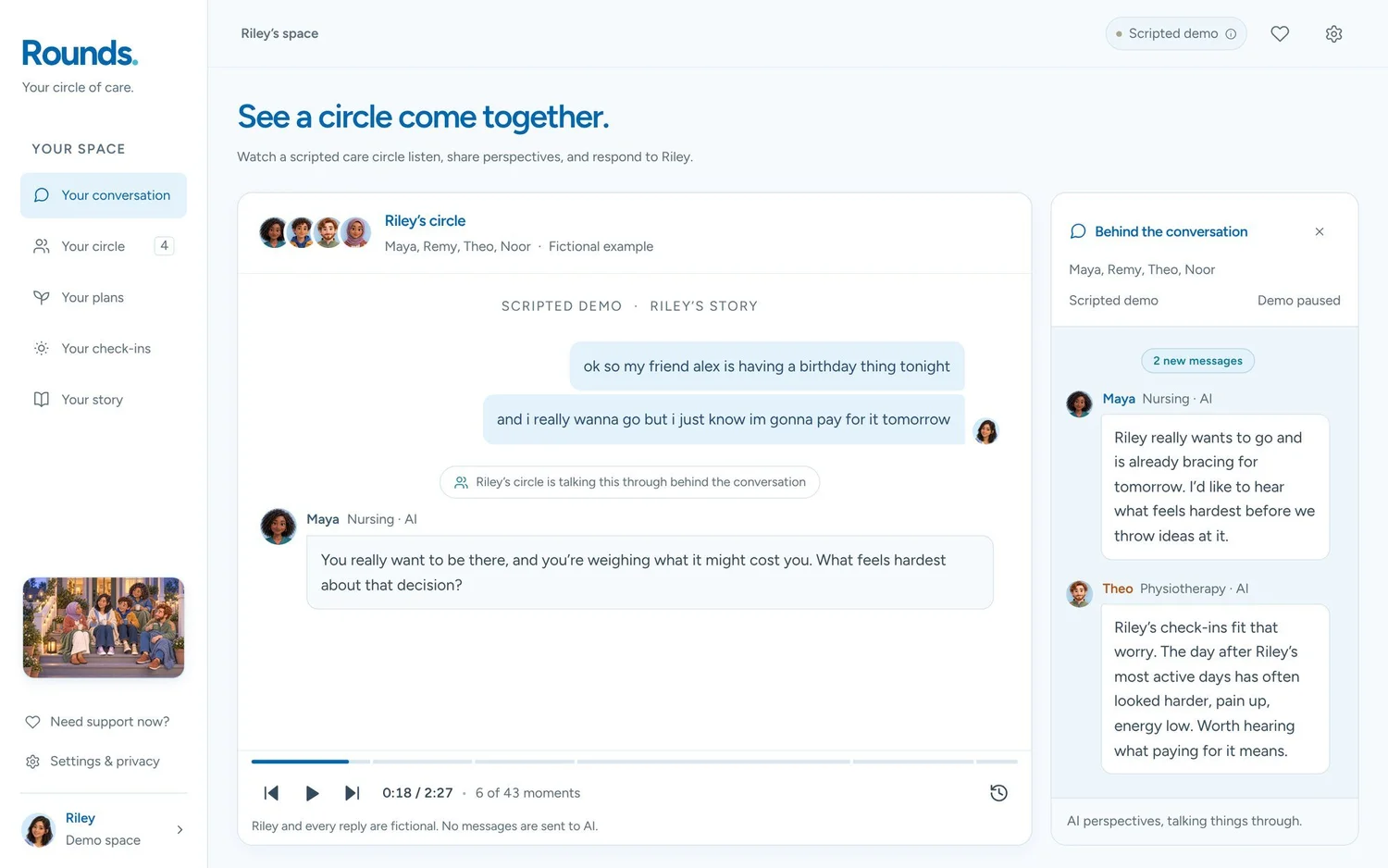Expand Riley Demo space account chevron
This screenshot has height=868, width=1388.
tap(180, 829)
